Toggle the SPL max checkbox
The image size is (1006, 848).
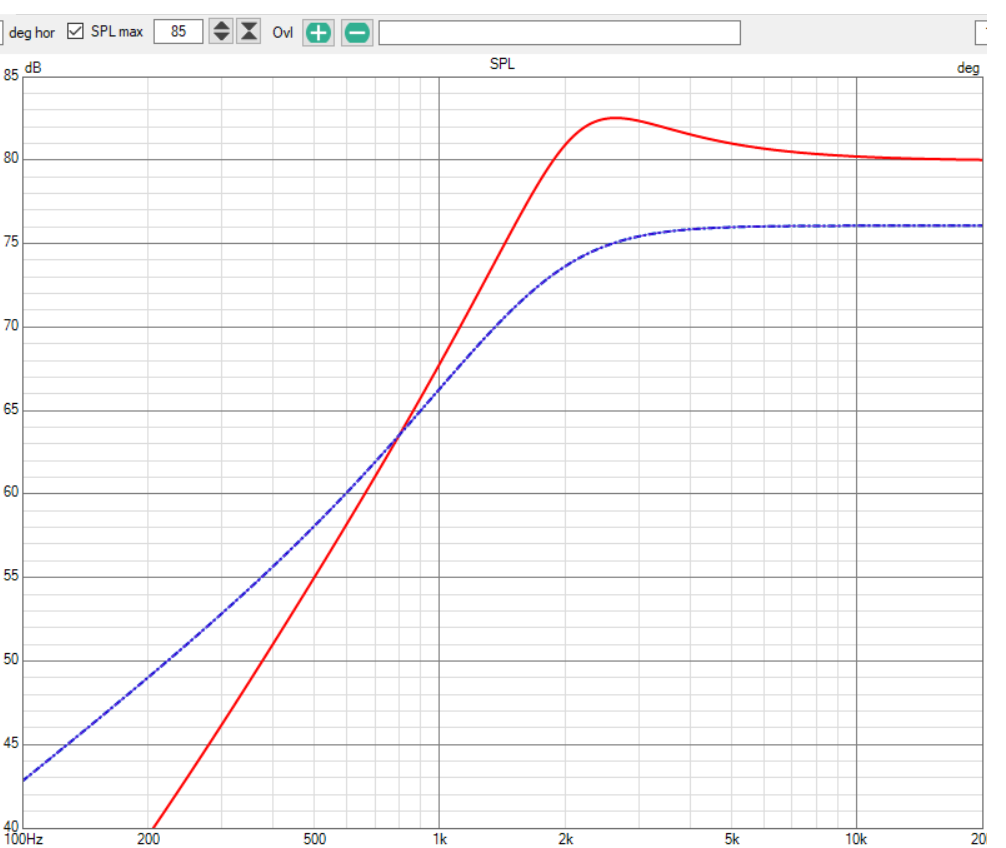[75, 31]
